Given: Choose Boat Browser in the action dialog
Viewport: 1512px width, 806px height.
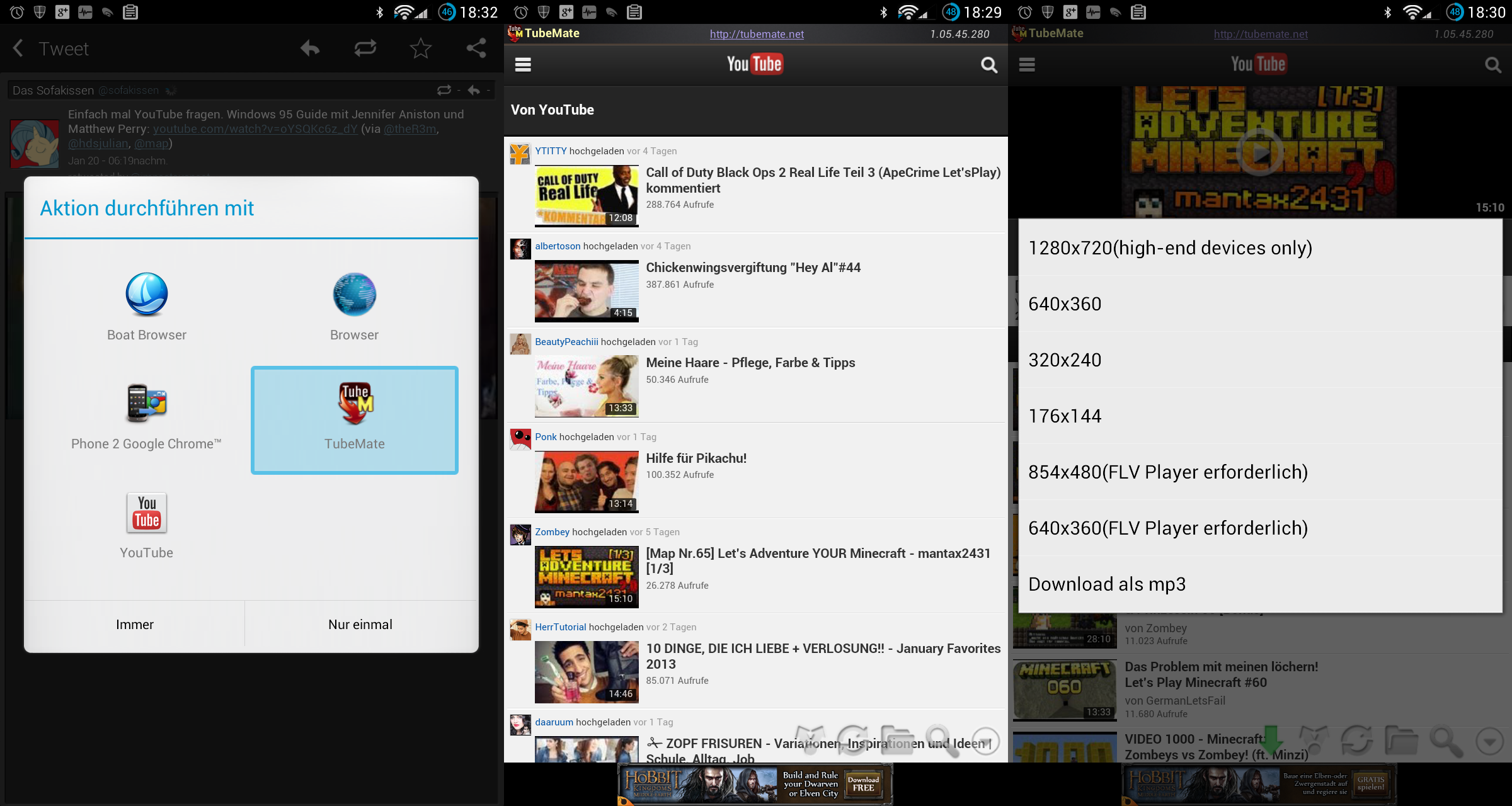Looking at the screenshot, I should click(147, 307).
